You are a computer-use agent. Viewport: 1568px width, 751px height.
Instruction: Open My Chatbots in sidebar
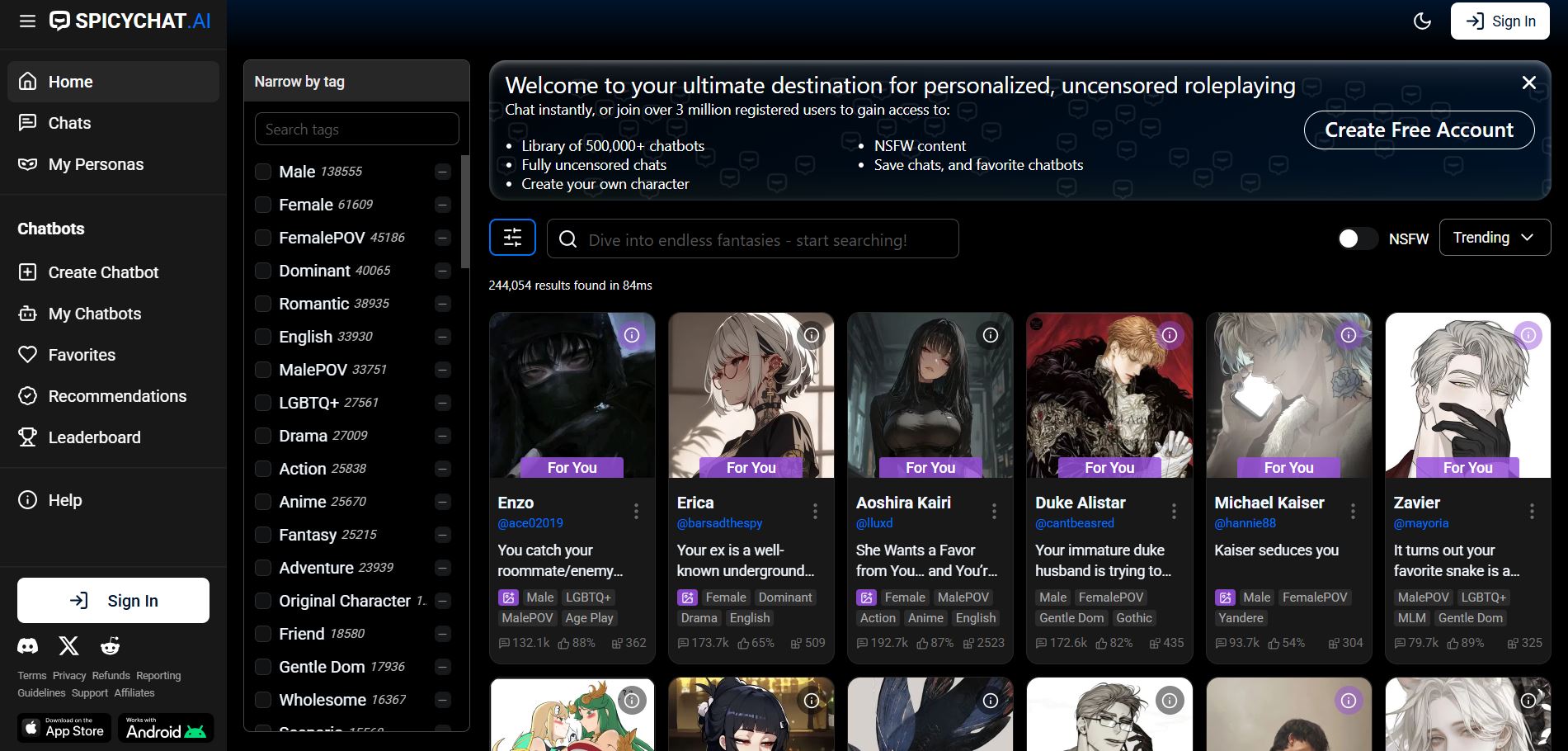(114, 314)
